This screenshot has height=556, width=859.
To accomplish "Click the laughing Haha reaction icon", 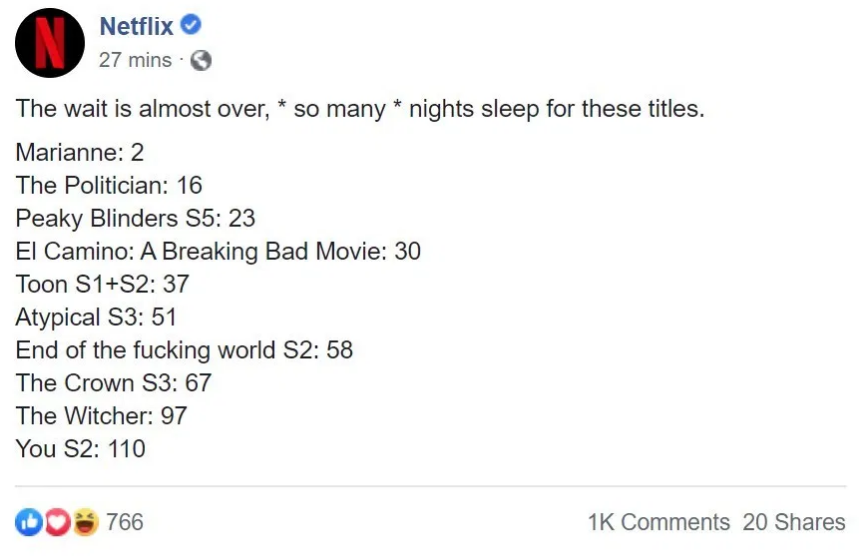I will pyautogui.click(x=86, y=522).
